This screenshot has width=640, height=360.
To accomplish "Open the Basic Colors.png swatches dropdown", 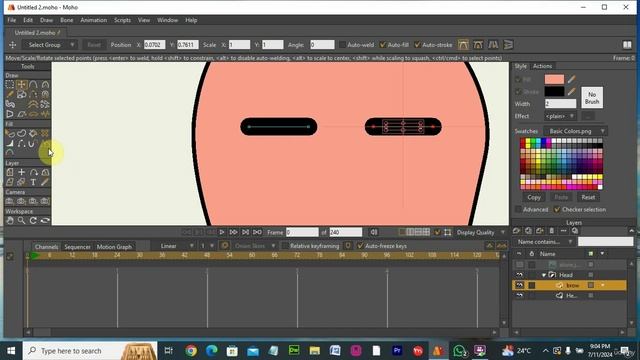I will pyautogui.click(x=575, y=131).
